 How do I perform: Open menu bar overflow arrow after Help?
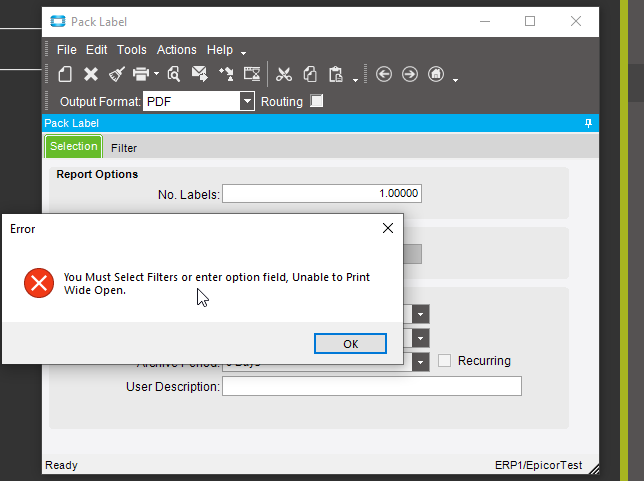(243, 53)
